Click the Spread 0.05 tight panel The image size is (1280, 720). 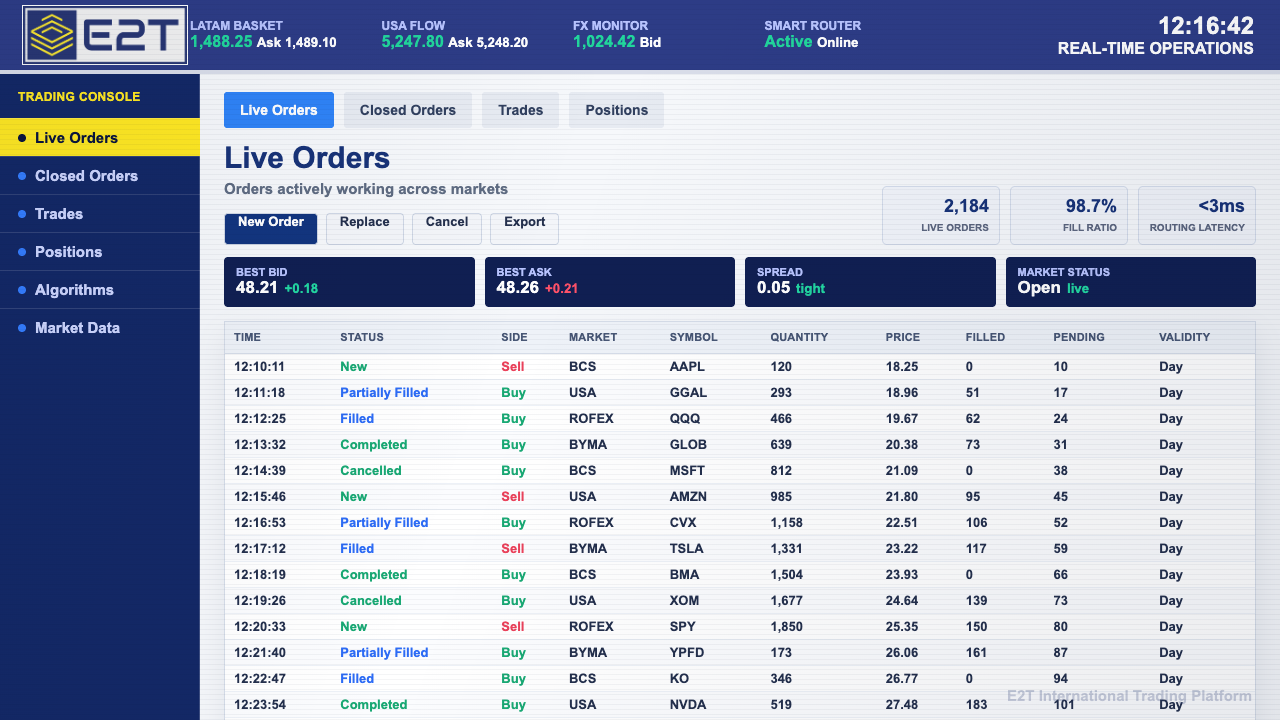(870, 282)
